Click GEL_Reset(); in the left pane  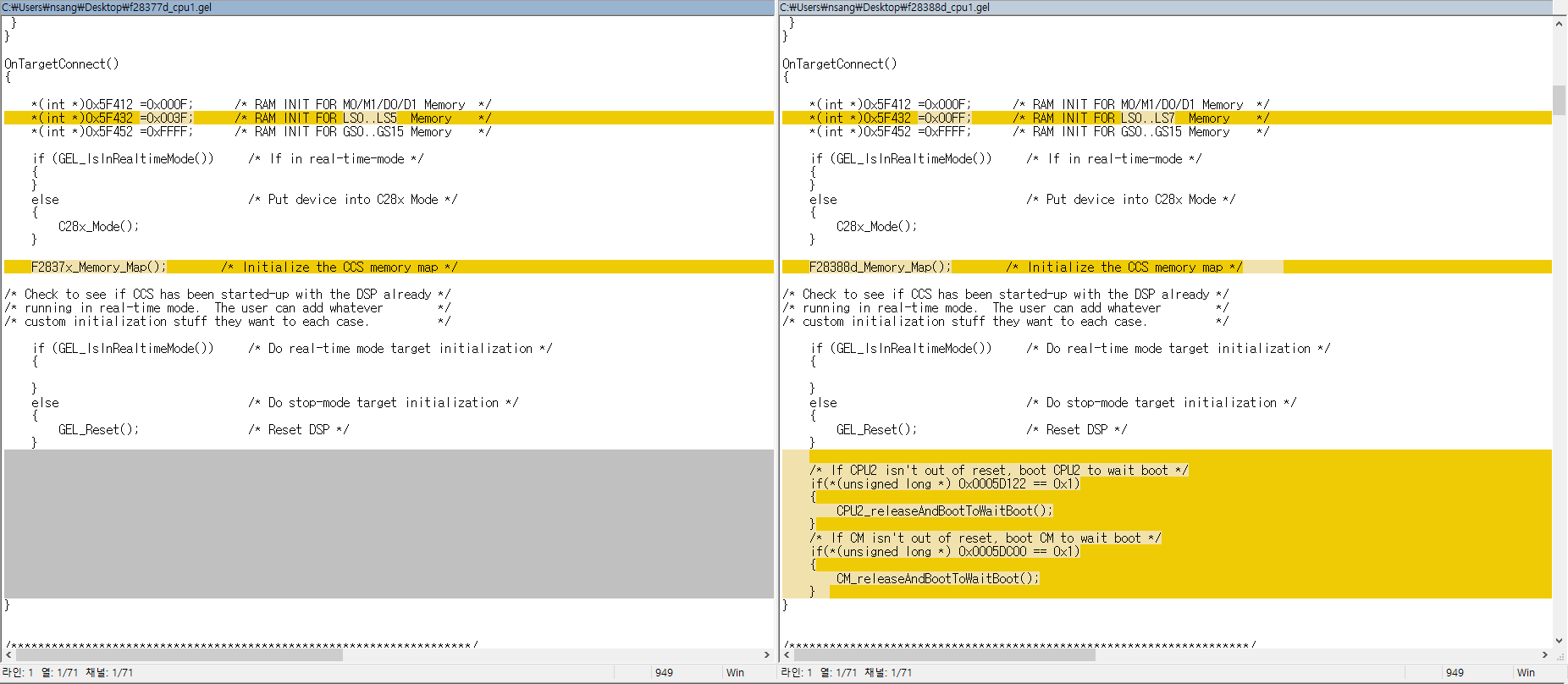(x=98, y=430)
